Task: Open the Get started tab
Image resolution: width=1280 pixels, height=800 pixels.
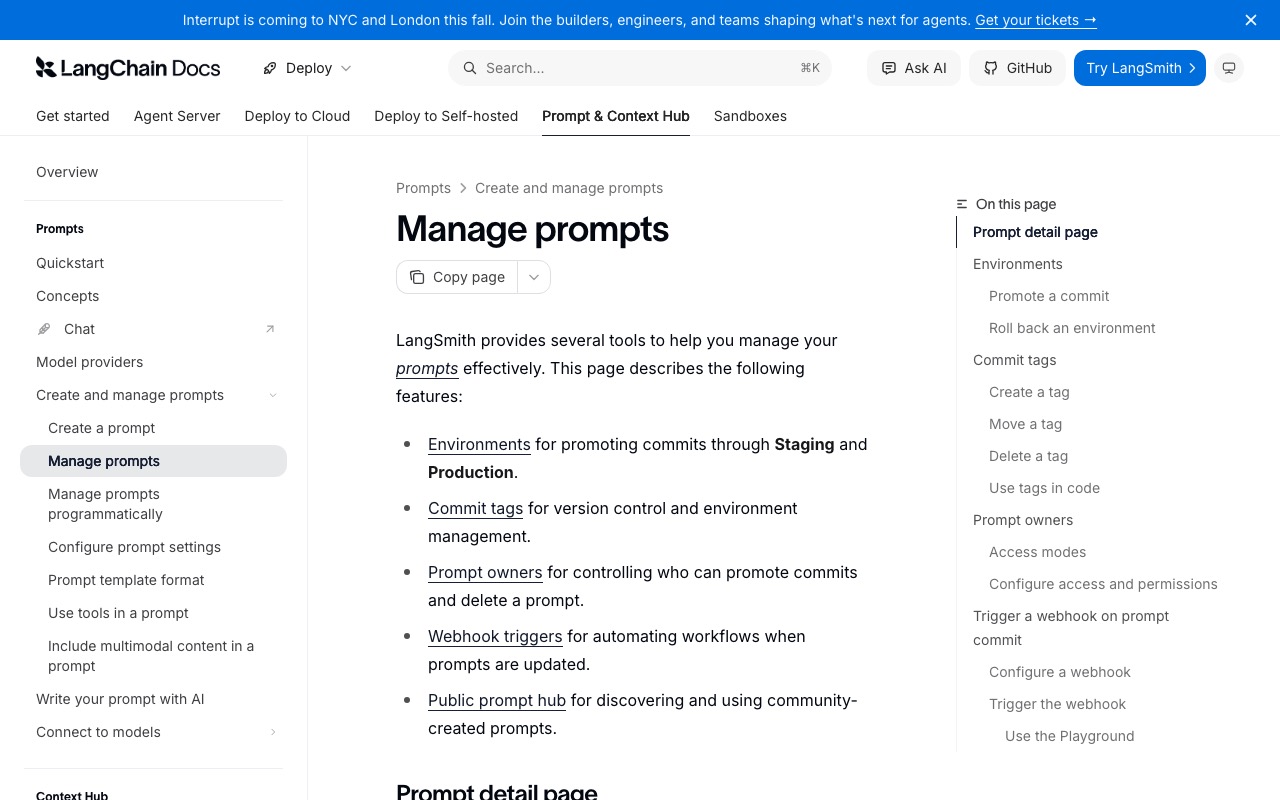Action: (73, 116)
